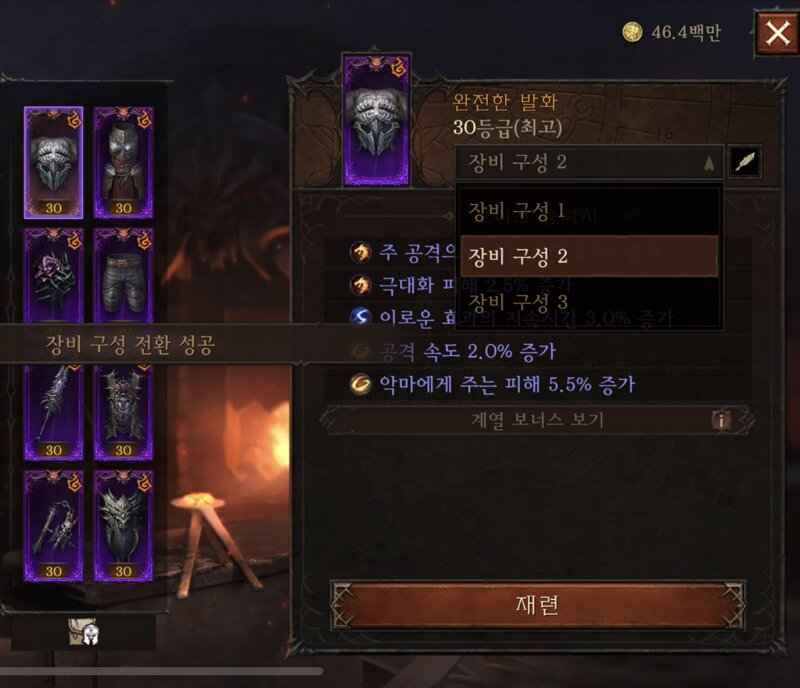Click the feather edit icon beside dropdown
The height and width of the screenshot is (688, 800).
[x=745, y=162]
